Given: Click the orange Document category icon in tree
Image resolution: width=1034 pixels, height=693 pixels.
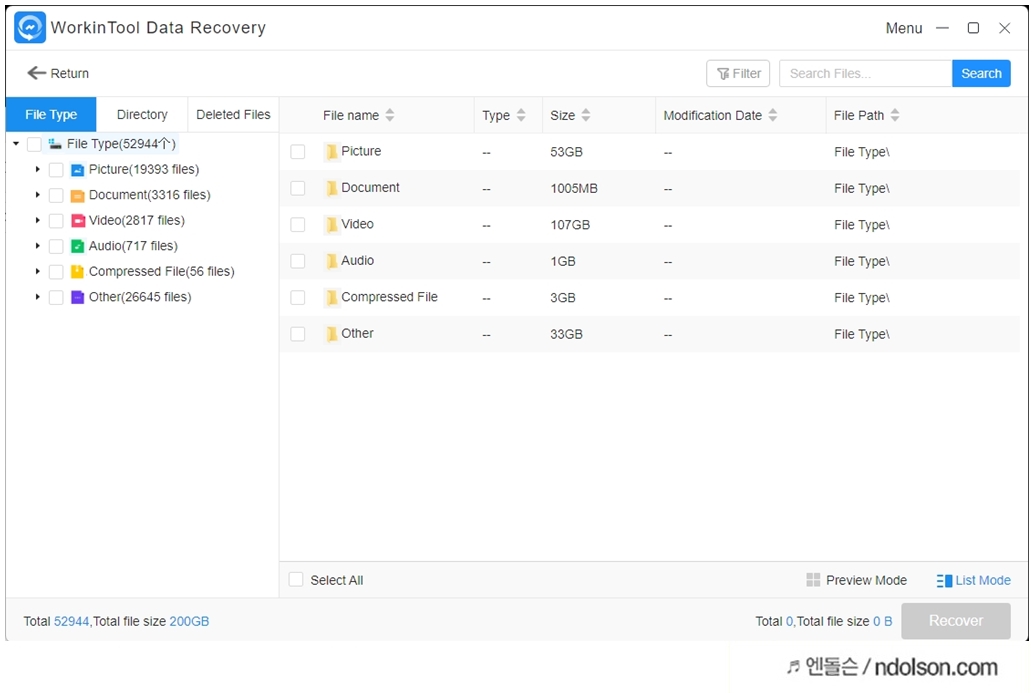Looking at the screenshot, I should [x=78, y=196].
